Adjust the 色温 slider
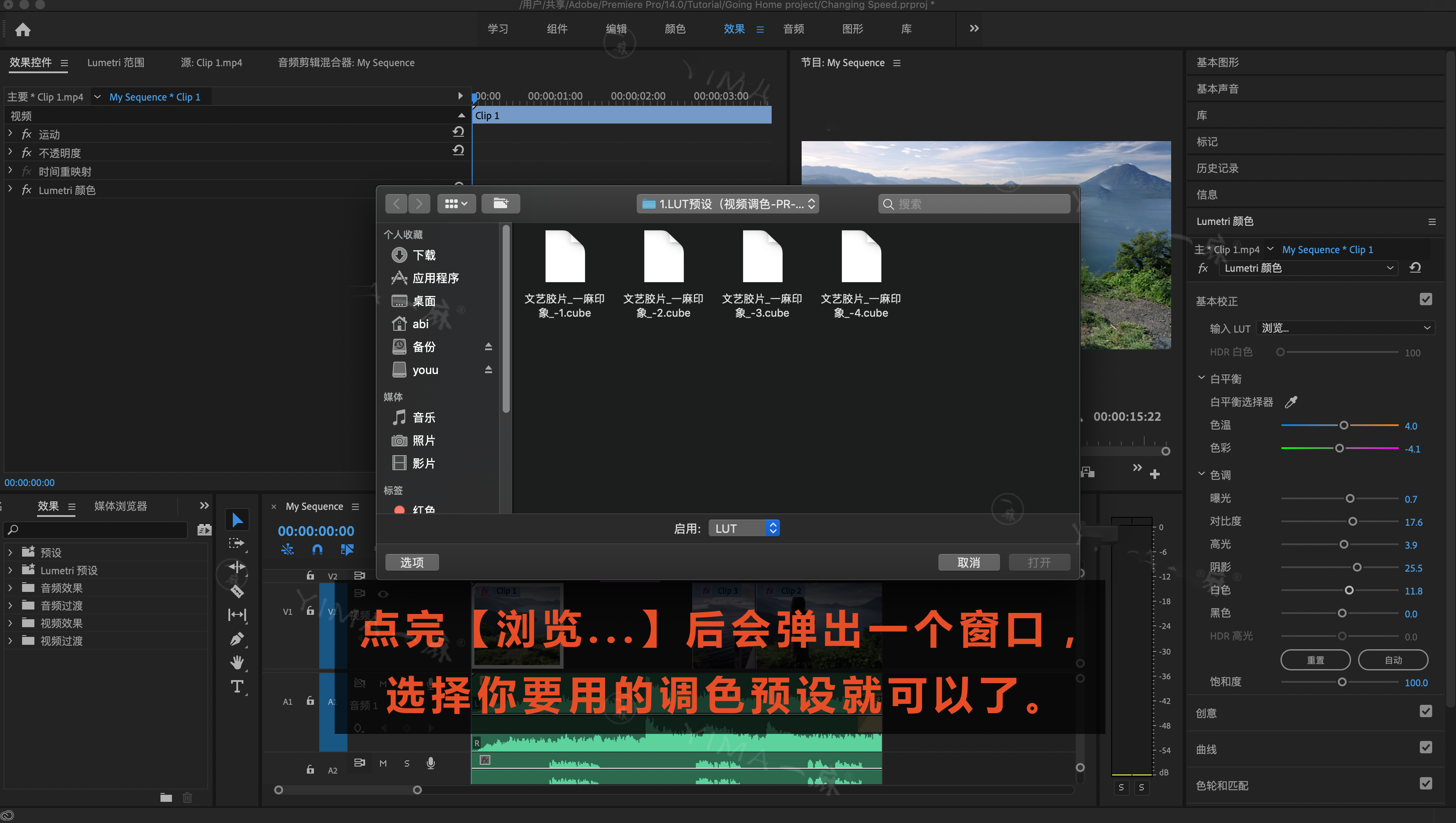The height and width of the screenshot is (823, 1456). pos(1344,425)
